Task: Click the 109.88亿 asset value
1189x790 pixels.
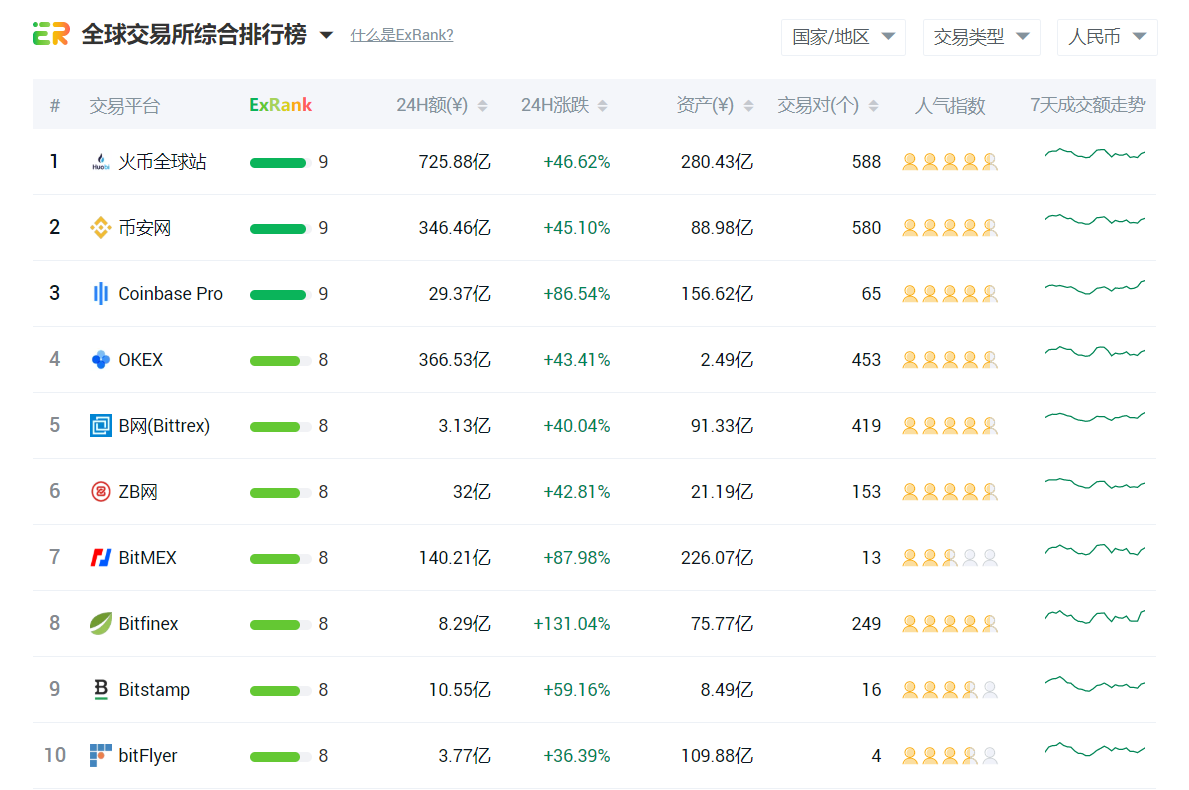Action: point(717,755)
